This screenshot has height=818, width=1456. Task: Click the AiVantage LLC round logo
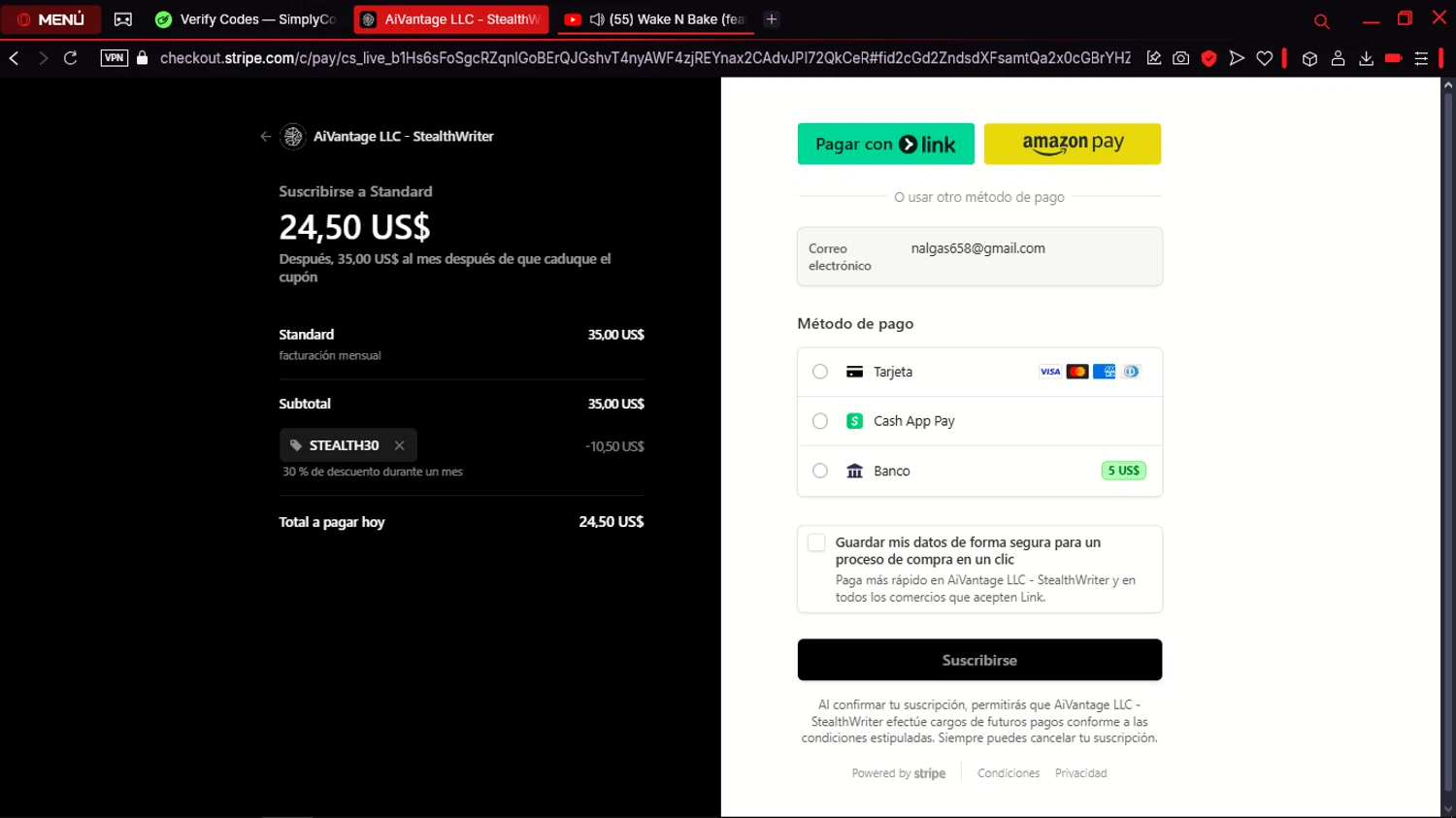click(293, 137)
